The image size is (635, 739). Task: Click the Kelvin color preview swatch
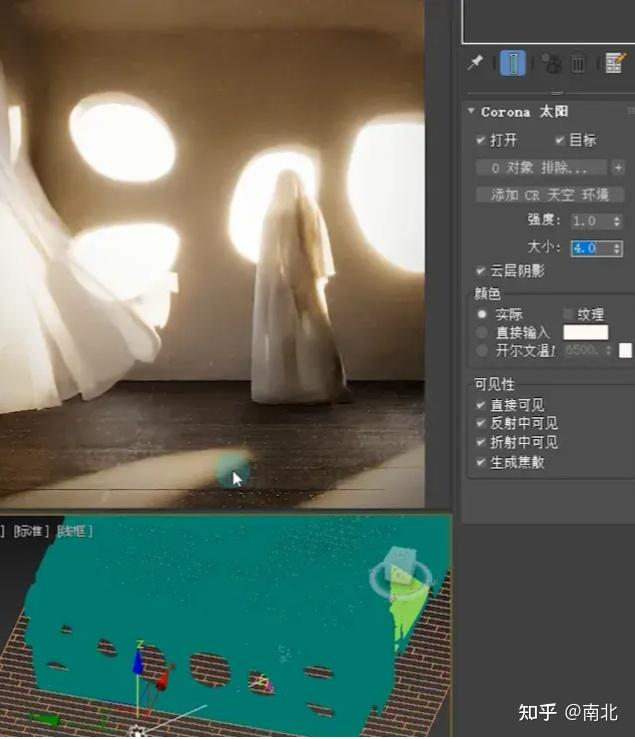click(x=625, y=350)
